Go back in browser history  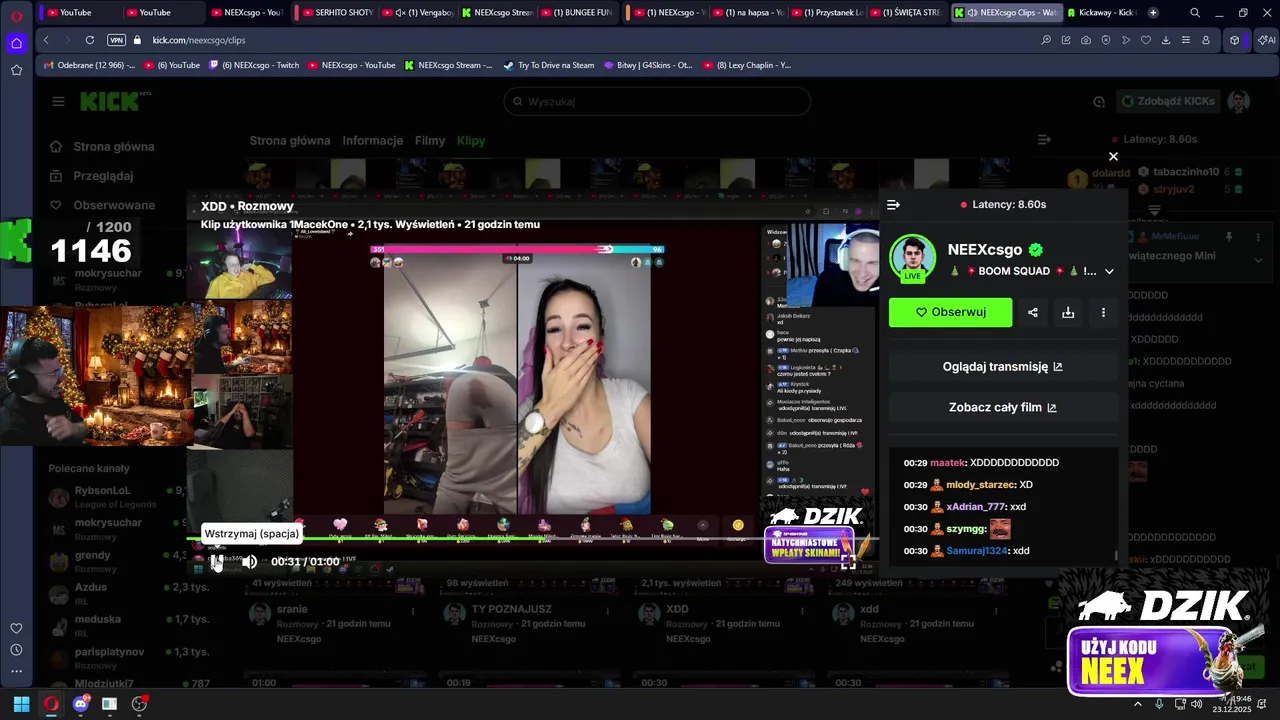[x=46, y=40]
